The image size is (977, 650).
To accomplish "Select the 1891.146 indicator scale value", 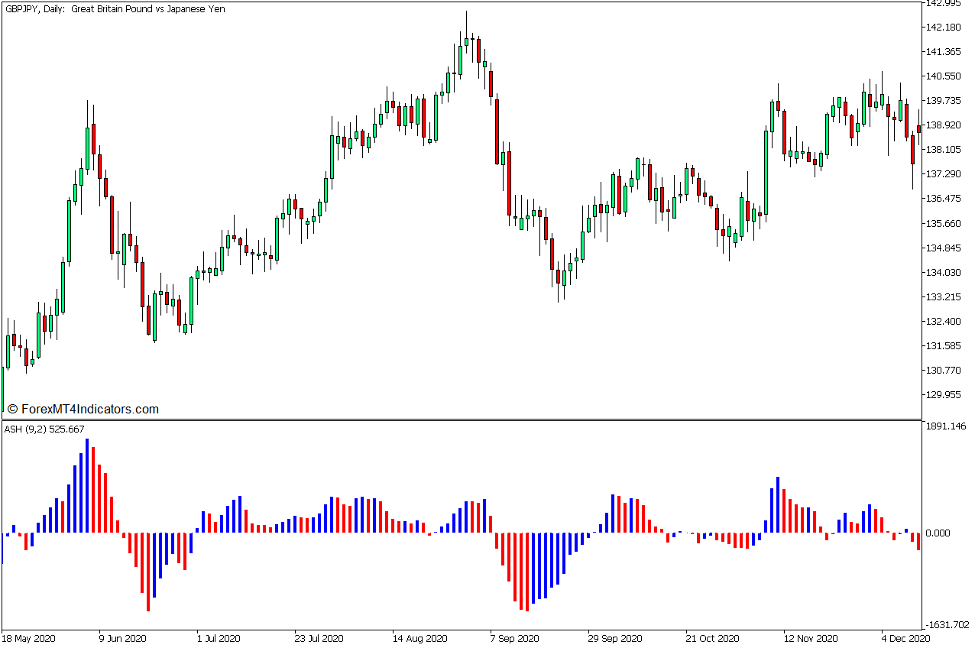I will (x=947, y=427).
